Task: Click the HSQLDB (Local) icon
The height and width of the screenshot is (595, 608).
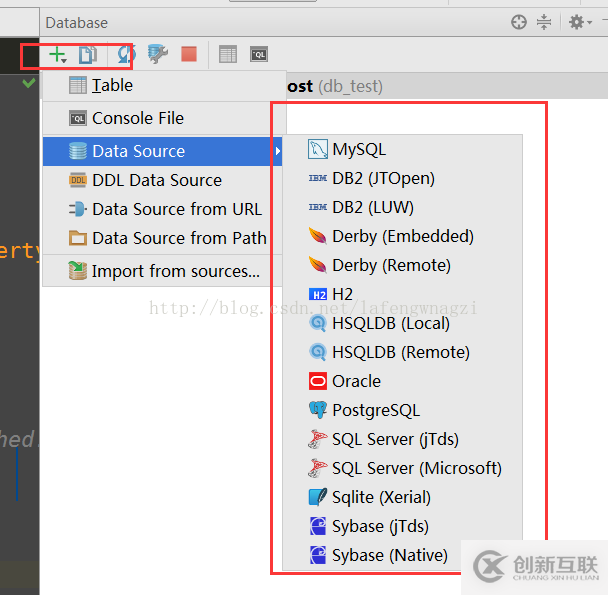Action: tap(318, 323)
